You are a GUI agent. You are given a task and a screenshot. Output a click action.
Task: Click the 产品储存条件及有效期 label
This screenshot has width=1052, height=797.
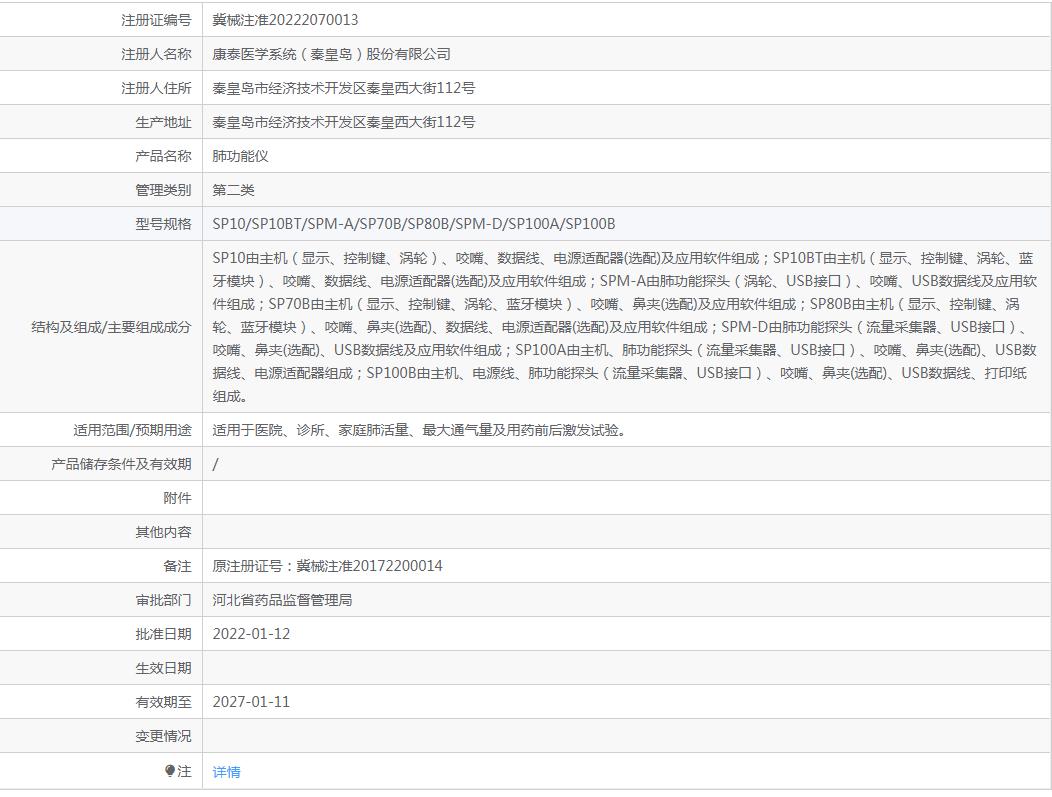coord(121,464)
